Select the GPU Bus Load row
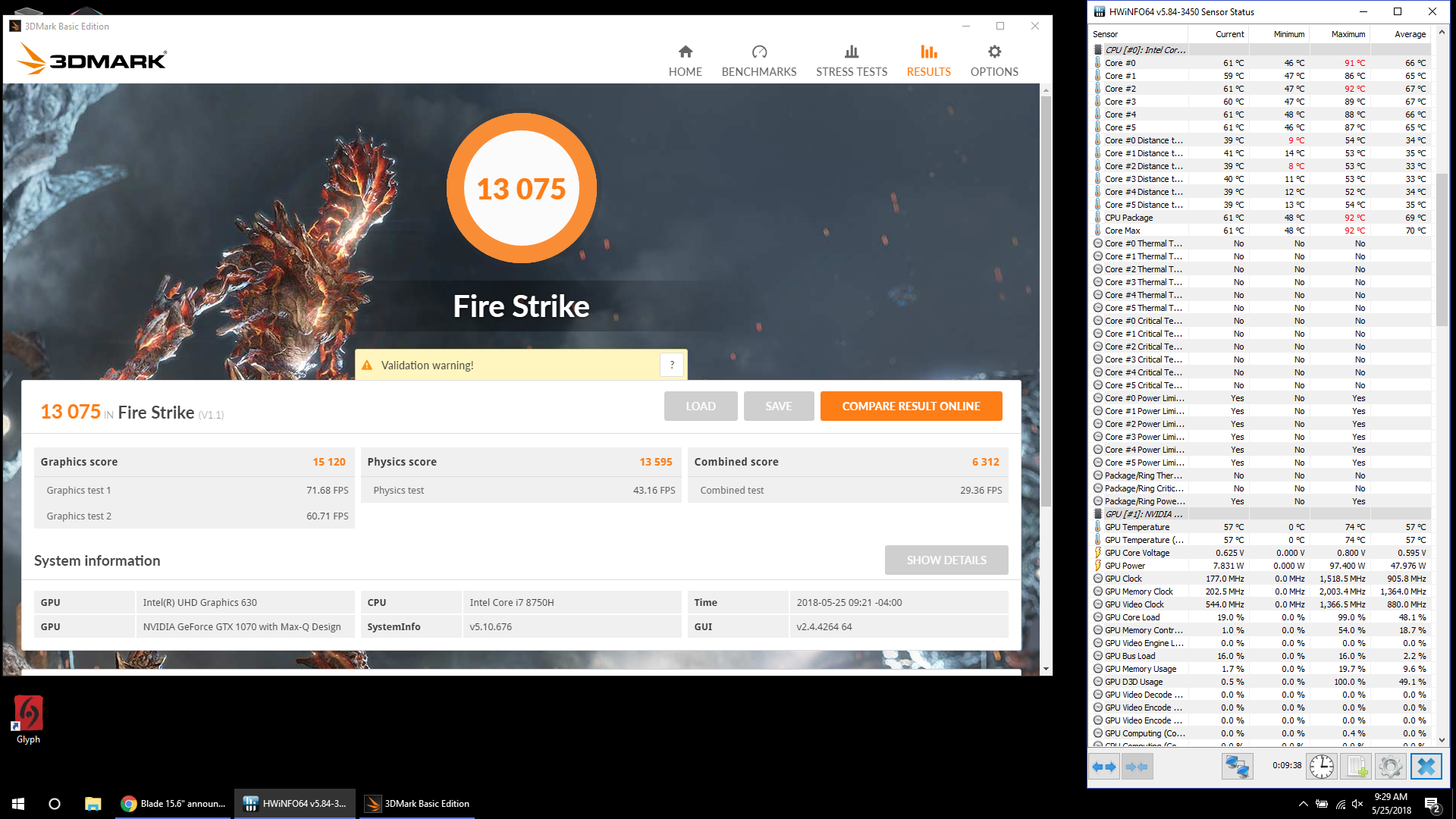 pos(1260,656)
